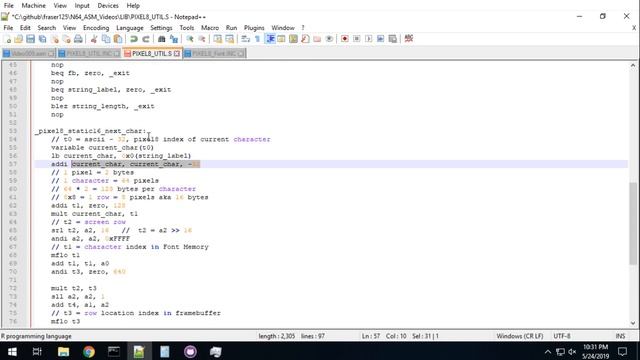
Task: Click the length : 2,305 status text
Action: tap(276, 336)
